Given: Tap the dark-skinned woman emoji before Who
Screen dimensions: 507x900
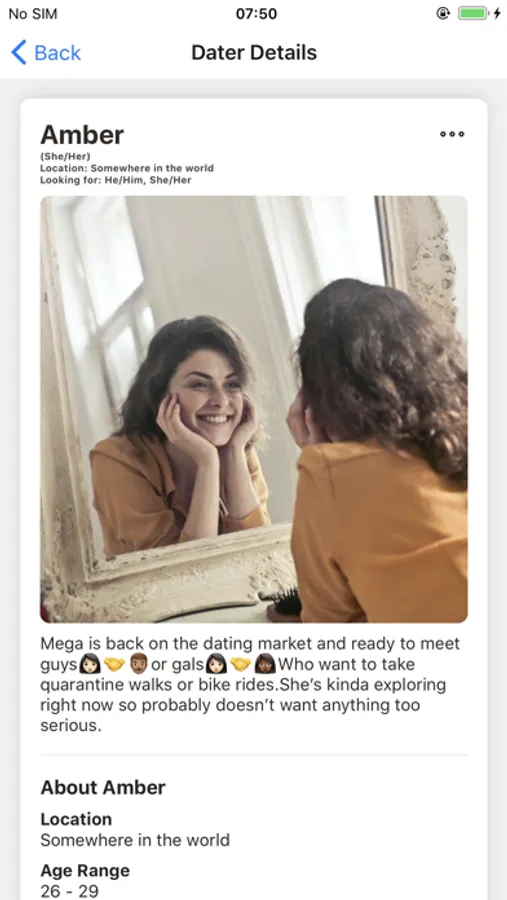Looking at the screenshot, I should [x=265, y=664].
